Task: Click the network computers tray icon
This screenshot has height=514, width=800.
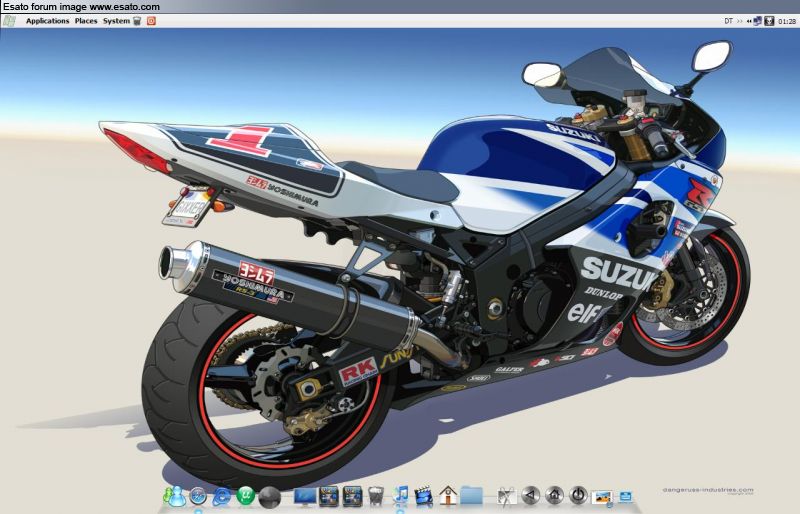Action: 757,21
